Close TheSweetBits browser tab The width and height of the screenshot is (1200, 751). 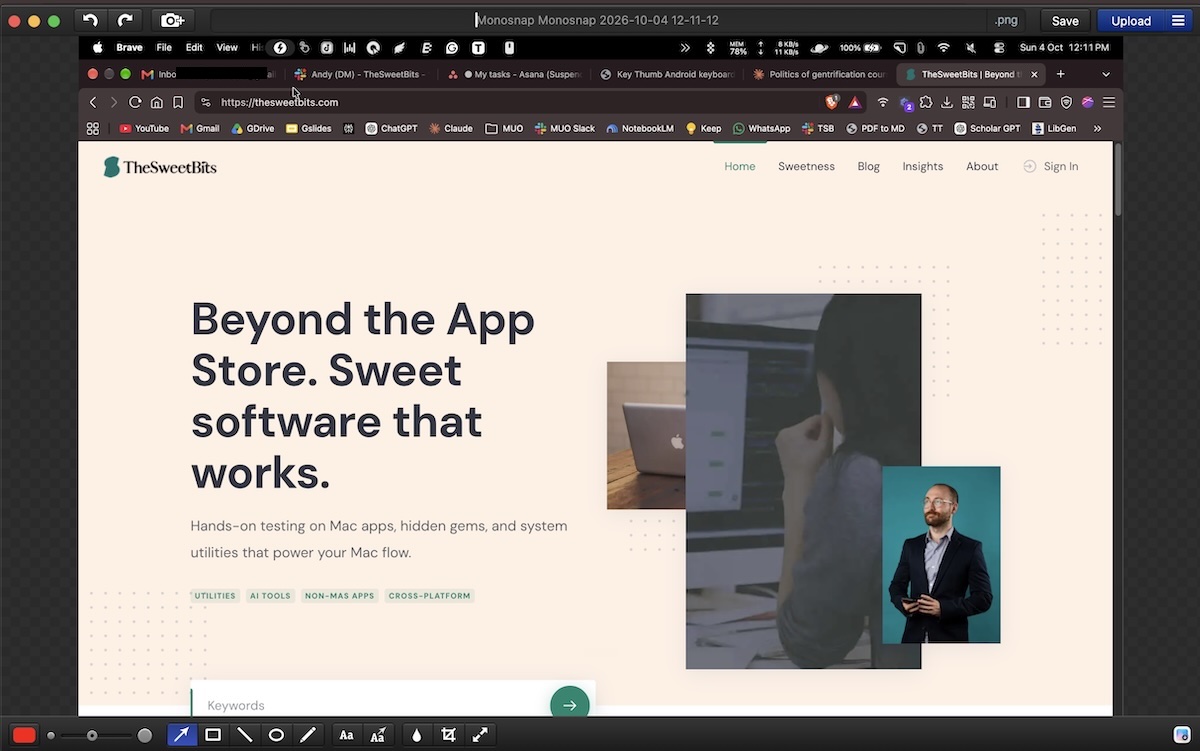(1034, 74)
